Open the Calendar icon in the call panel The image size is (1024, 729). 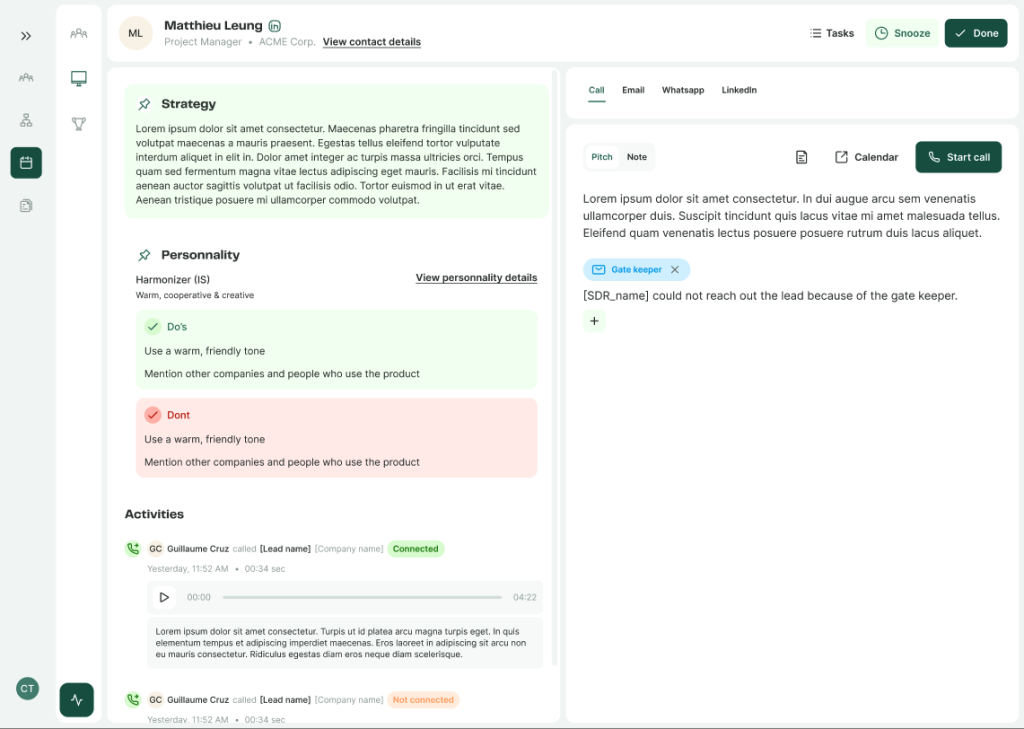866,157
